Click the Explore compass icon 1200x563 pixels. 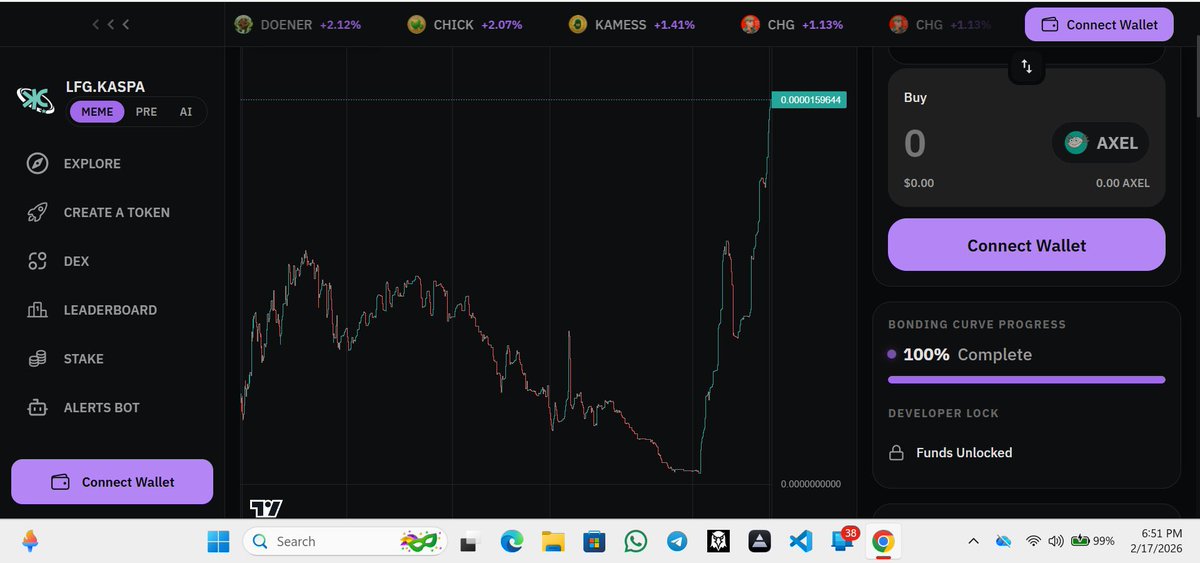pyautogui.click(x=38, y=164)
